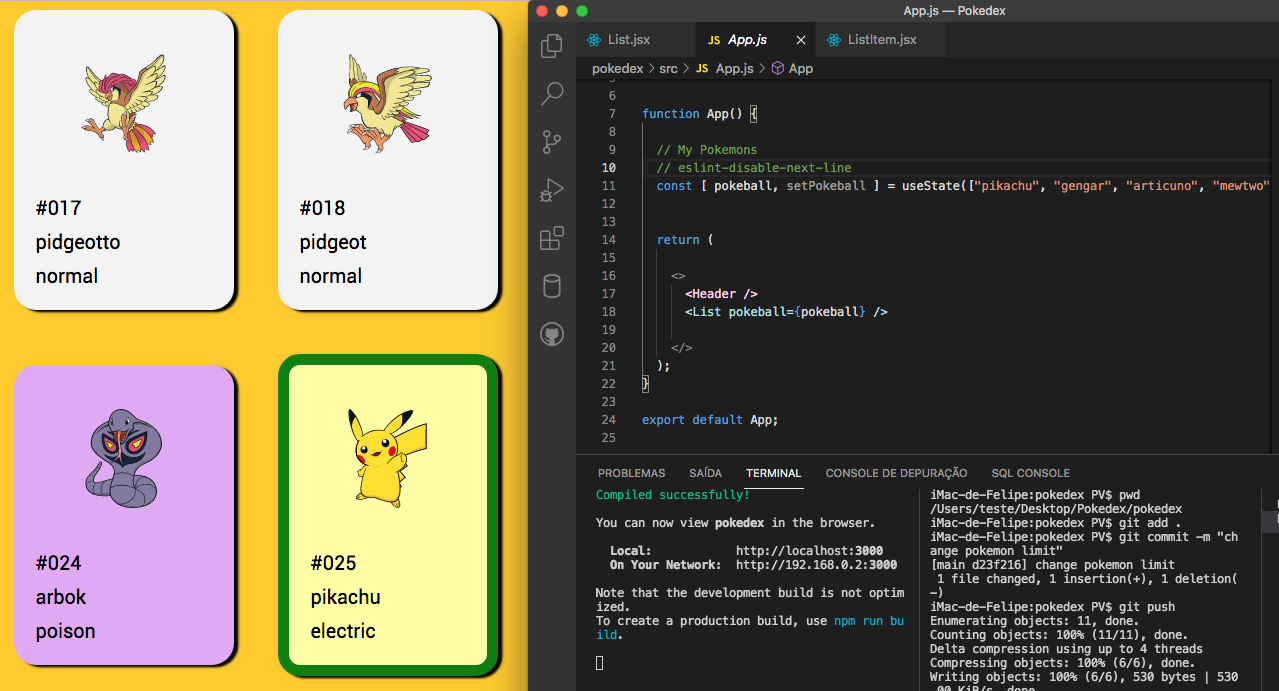The image size is (1279, 691).
Task: Click the React icon on the List.jsx tab
Action: (593, 39)
